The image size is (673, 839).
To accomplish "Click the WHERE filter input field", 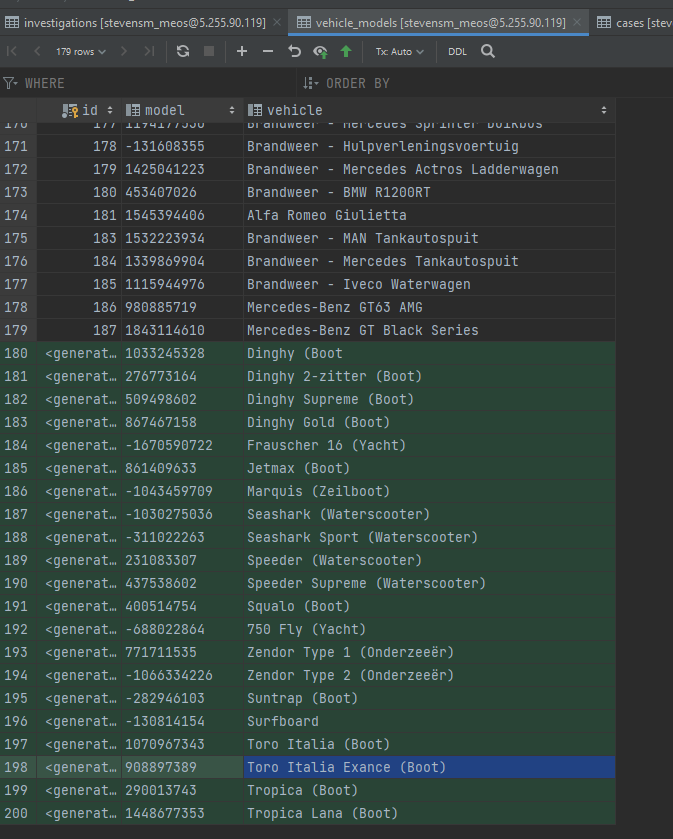I will pos(150,83).
